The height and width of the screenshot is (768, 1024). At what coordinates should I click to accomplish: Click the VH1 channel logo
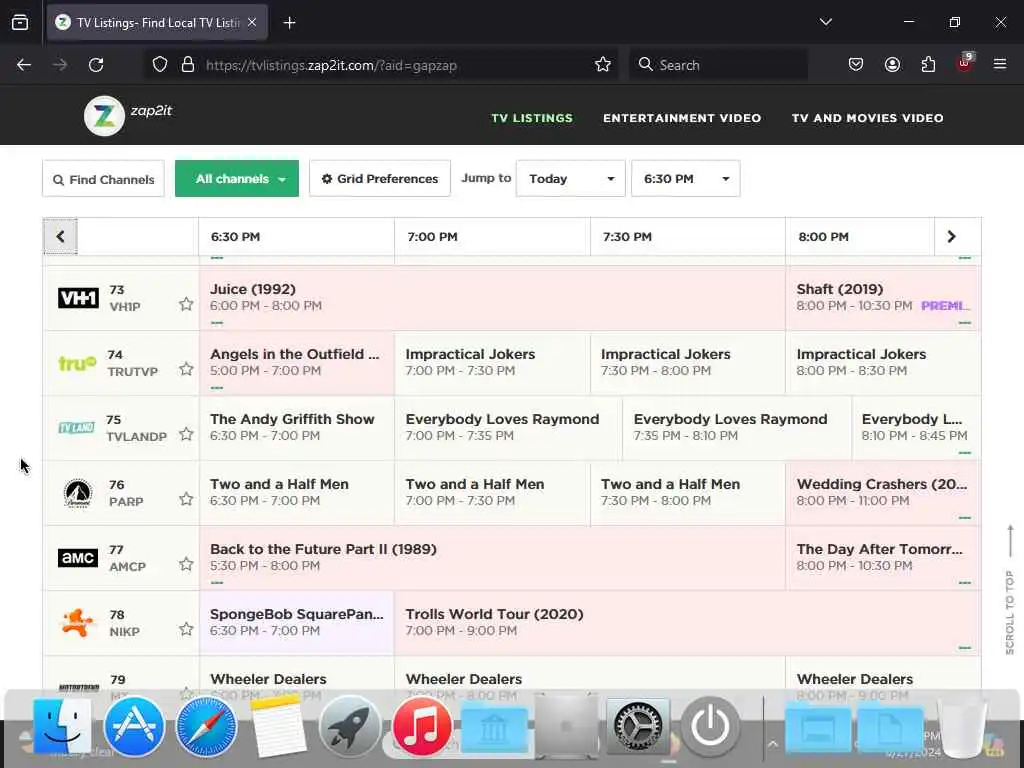78,298
